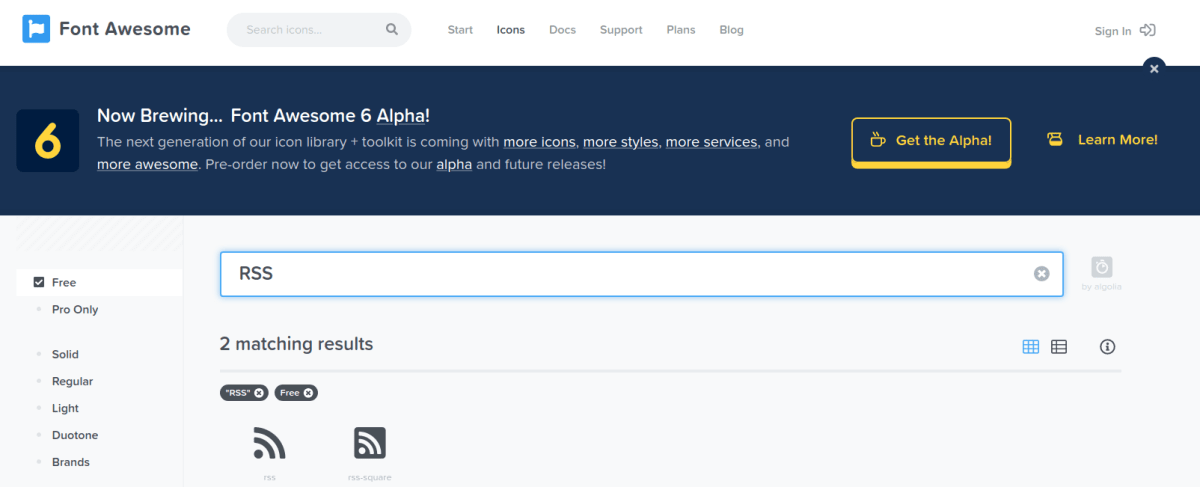Focus the main RSS search box
1200x487 pixels.
click(641, 274)
